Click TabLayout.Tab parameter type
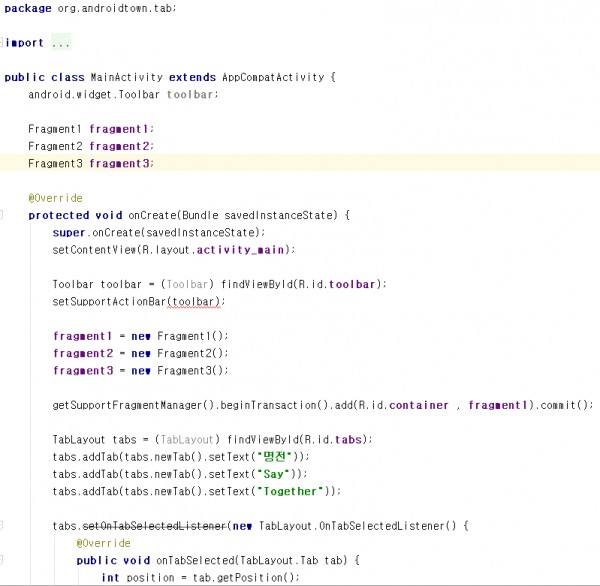The image size is (600, 586). [279, 560]
